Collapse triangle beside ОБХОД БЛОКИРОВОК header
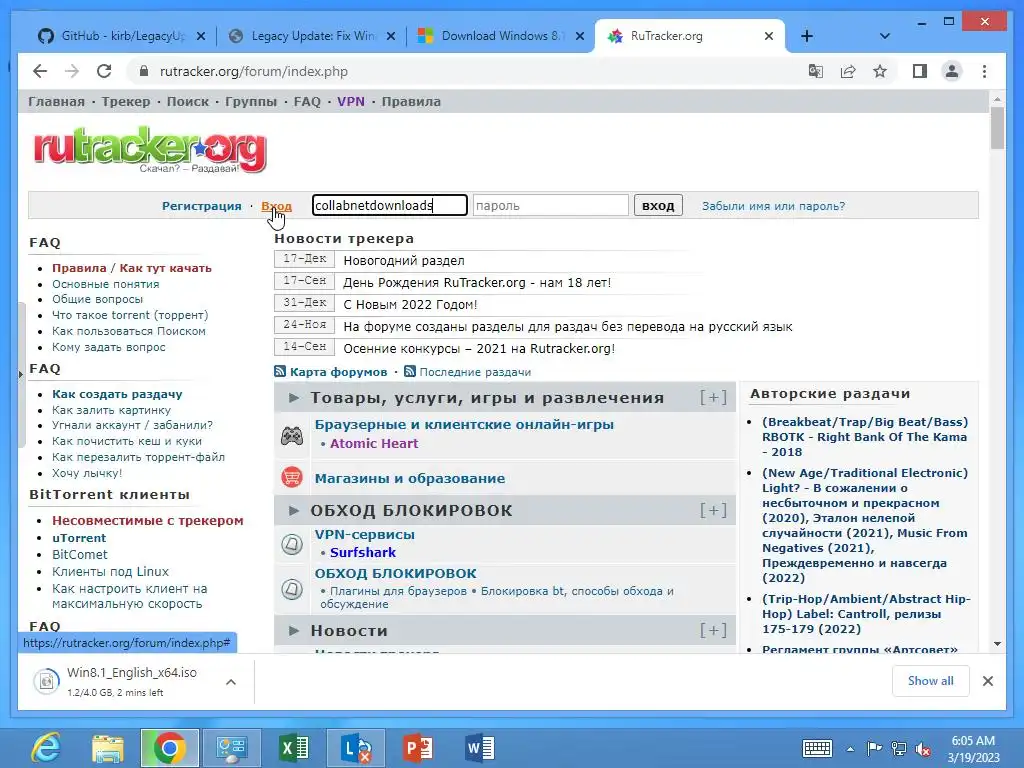The image size is (1024, 768). [294, 511]
